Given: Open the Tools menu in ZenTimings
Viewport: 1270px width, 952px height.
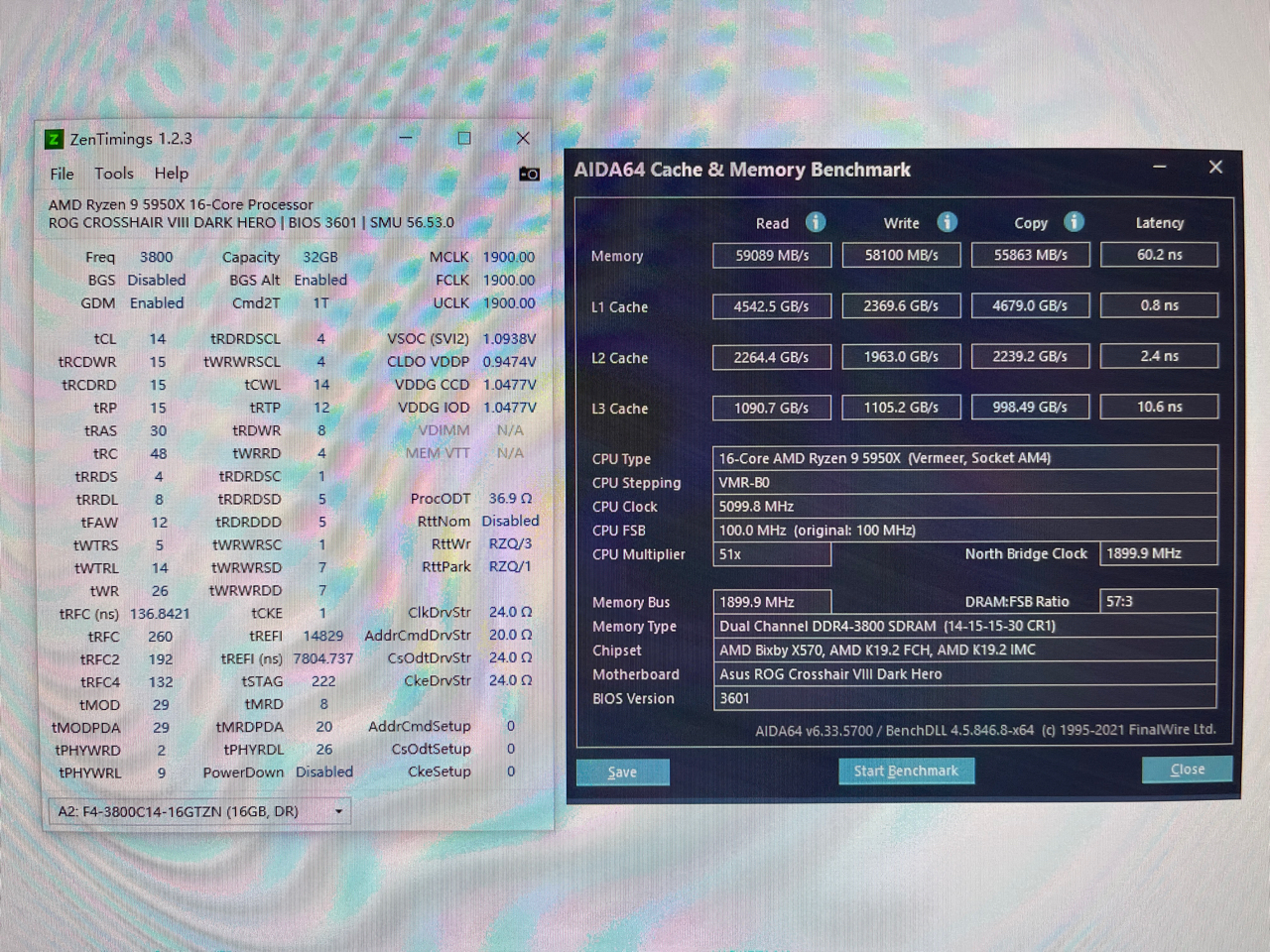Looking at the screenshot, I should (114, 174).
